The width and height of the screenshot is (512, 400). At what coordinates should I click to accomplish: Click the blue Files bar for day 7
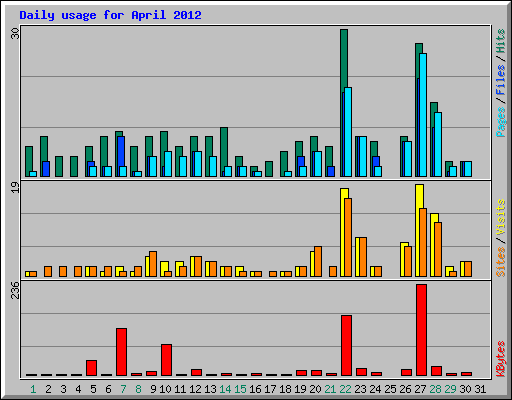click(121, 151)
